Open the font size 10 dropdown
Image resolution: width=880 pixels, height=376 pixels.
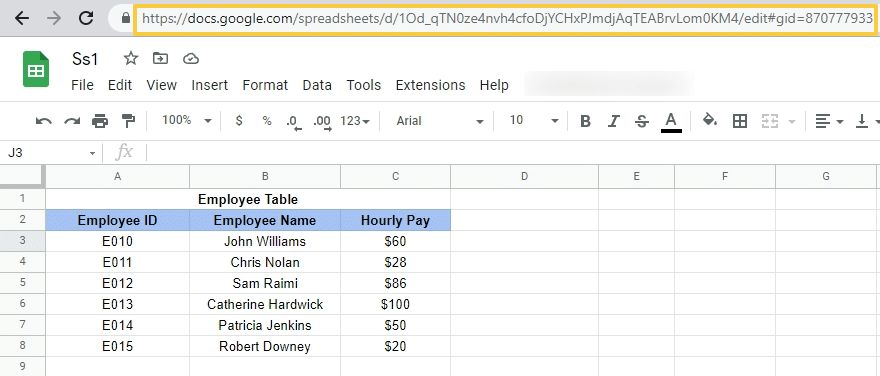533,121
